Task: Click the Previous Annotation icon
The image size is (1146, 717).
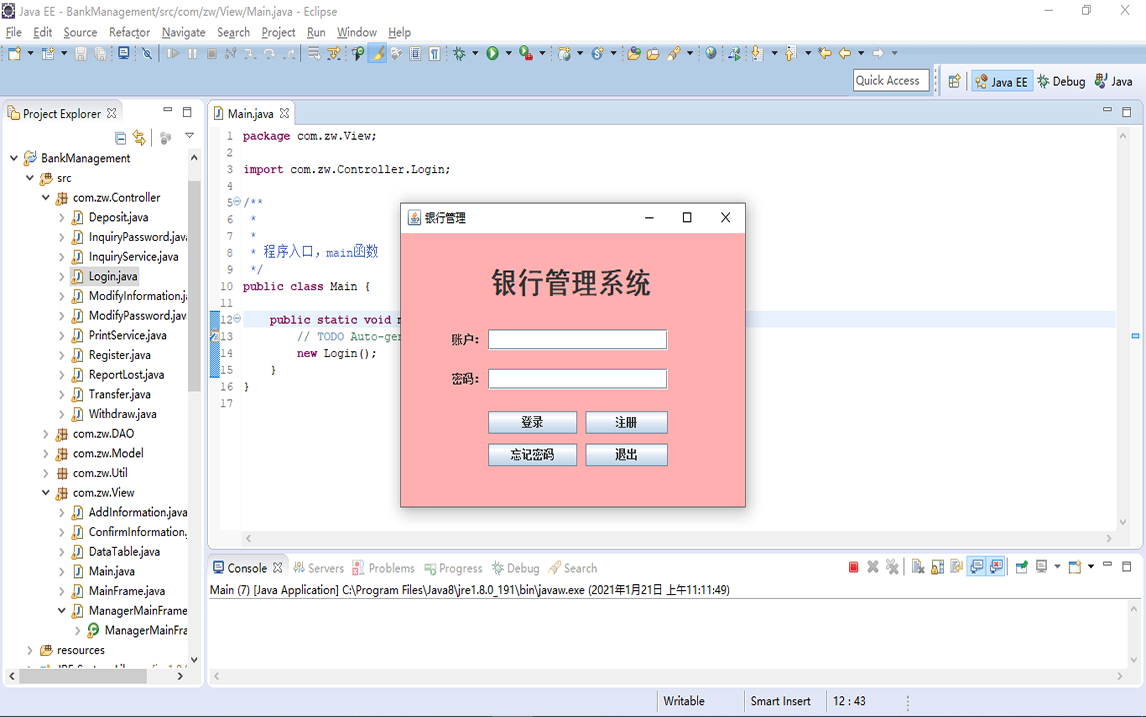Action: pos(789,53)
